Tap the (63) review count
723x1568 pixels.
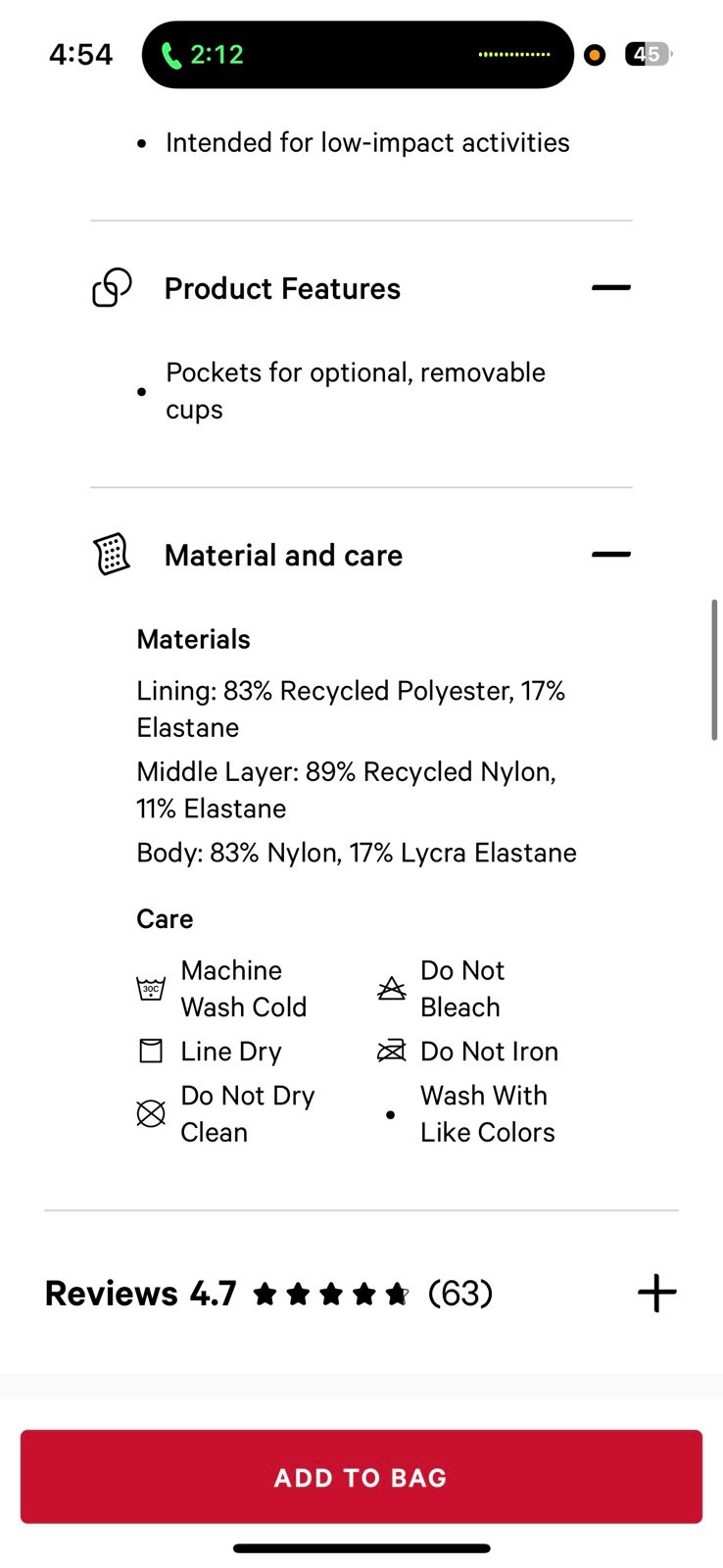tap(460, 1294)
